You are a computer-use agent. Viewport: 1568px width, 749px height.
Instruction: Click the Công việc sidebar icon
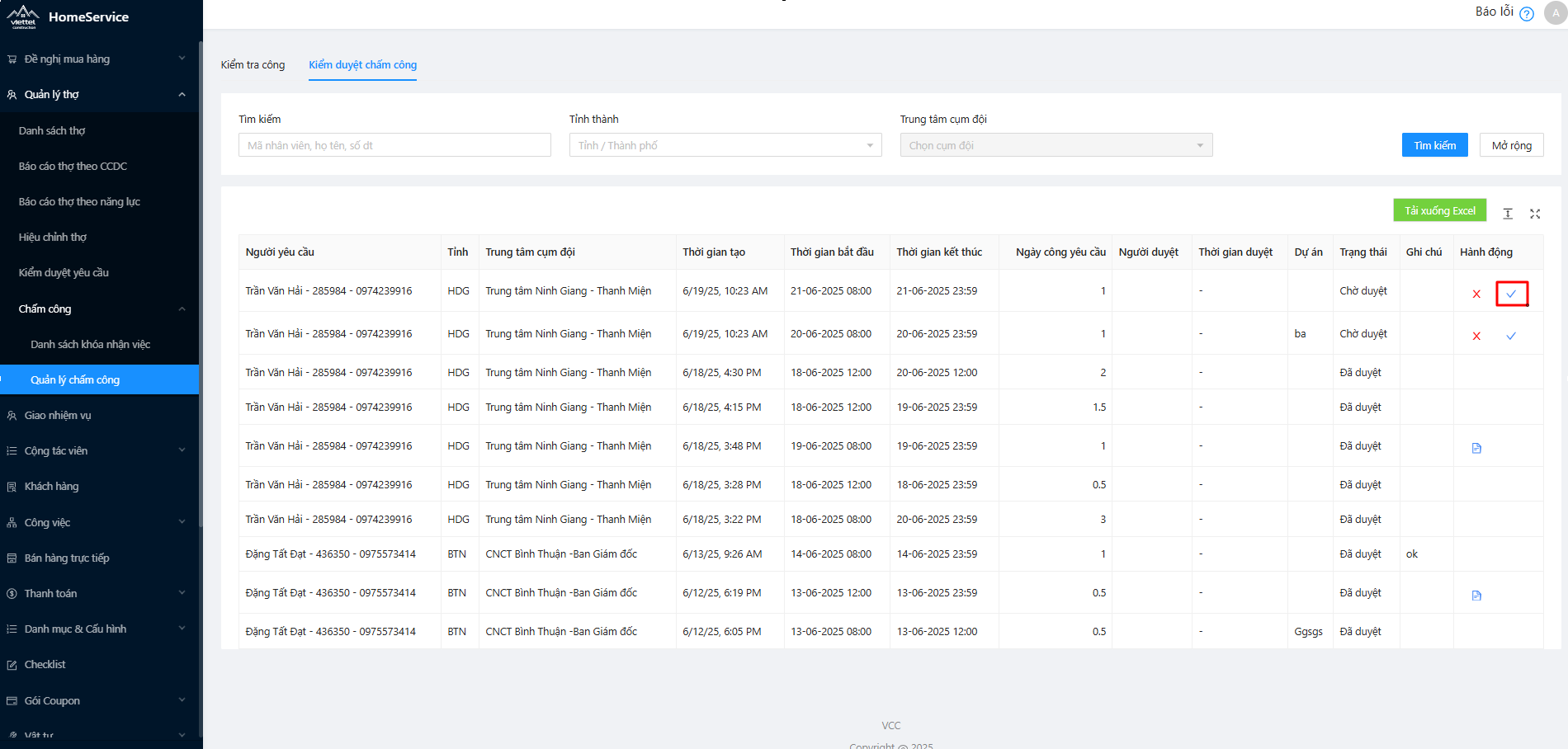point(12,523)
